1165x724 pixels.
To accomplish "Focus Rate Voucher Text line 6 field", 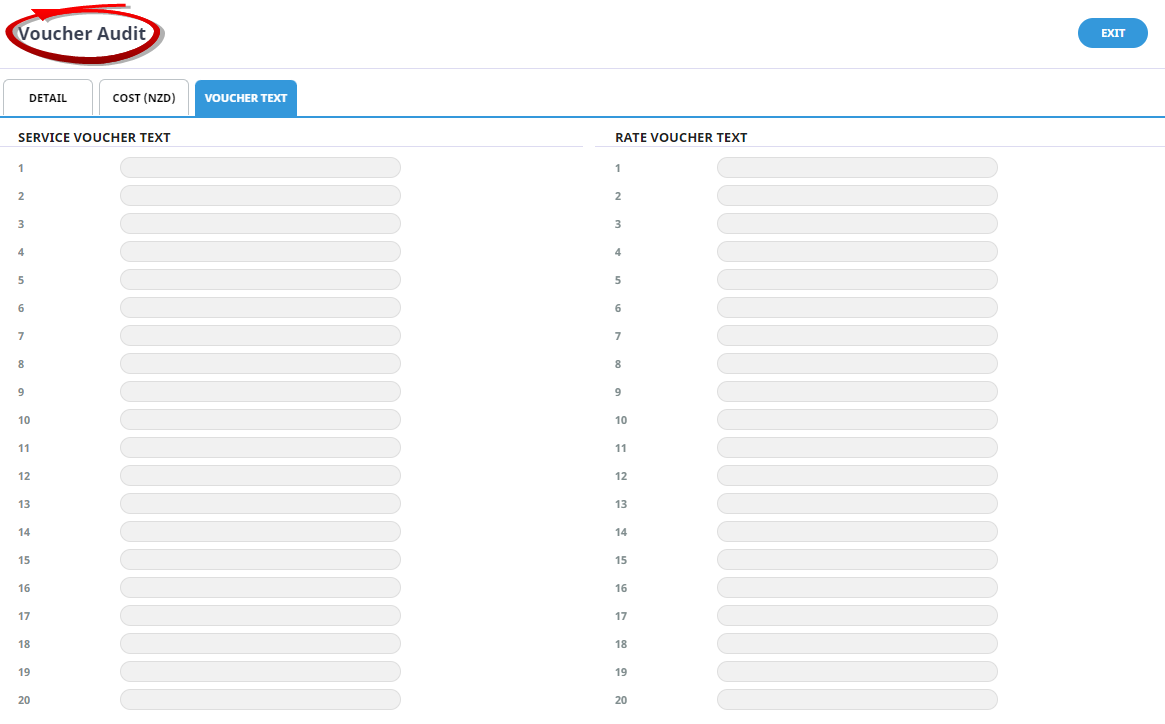I will [857, 308].
